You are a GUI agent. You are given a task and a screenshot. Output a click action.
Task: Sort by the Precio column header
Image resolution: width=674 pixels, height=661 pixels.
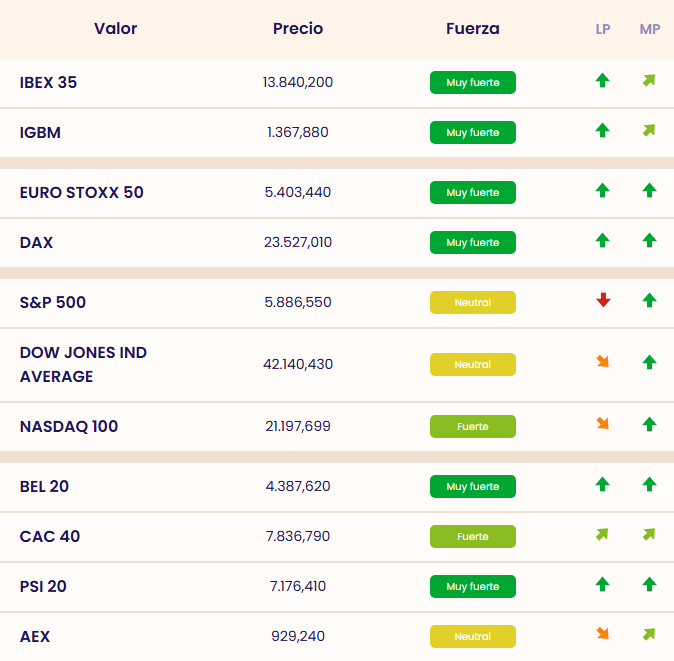coord(298,29)
